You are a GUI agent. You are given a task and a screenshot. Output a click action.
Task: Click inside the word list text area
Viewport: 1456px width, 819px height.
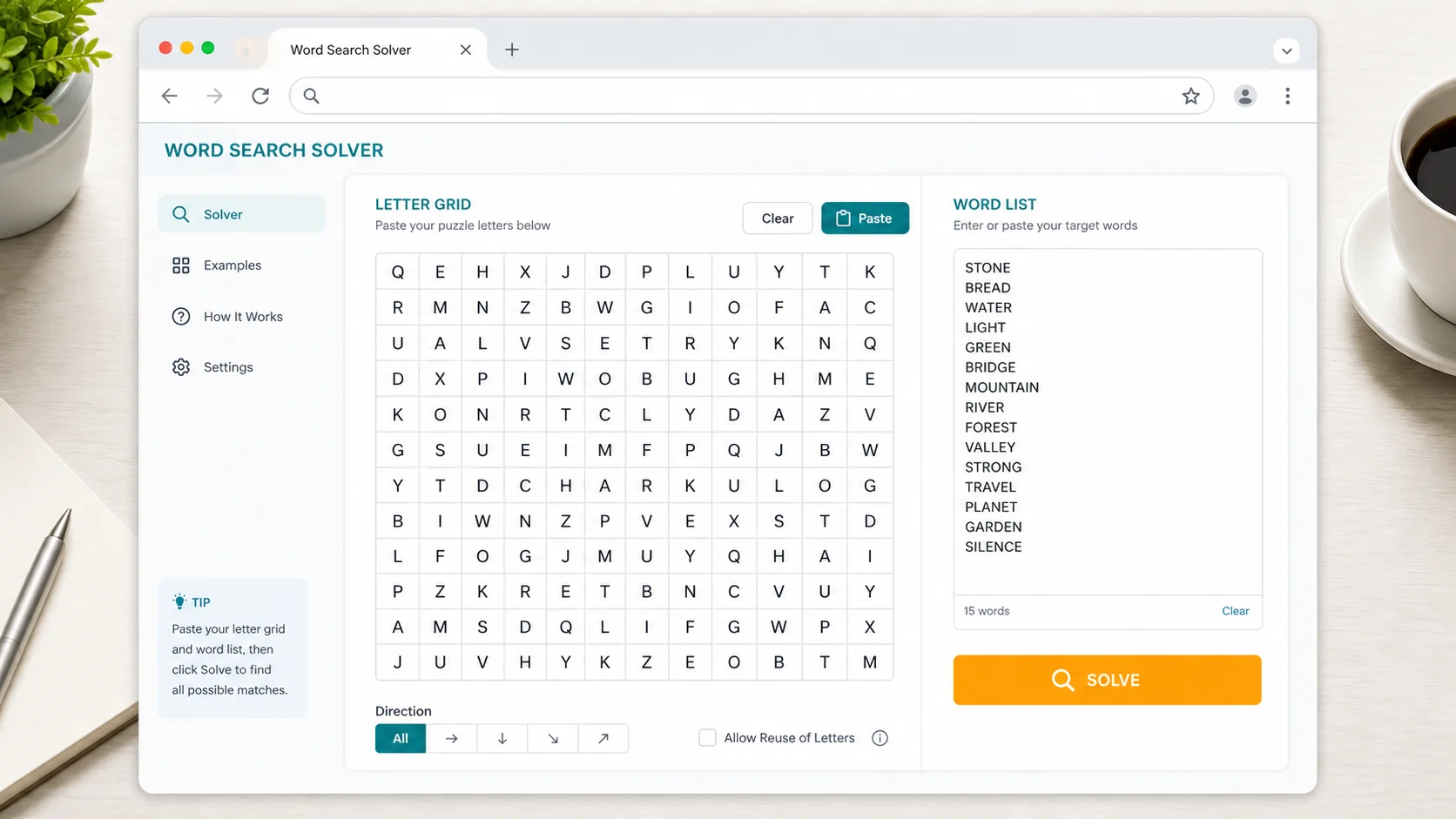tap(1108, 422)
